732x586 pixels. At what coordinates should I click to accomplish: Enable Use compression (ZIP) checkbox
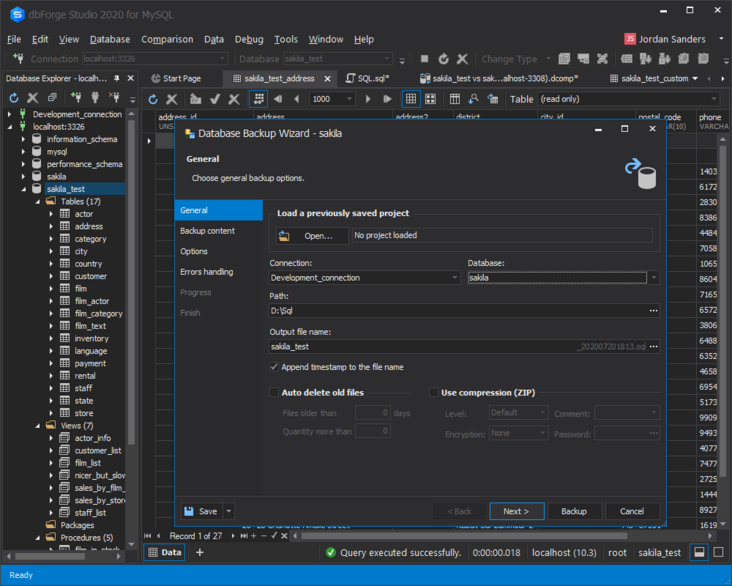click(x=433, y=393)
